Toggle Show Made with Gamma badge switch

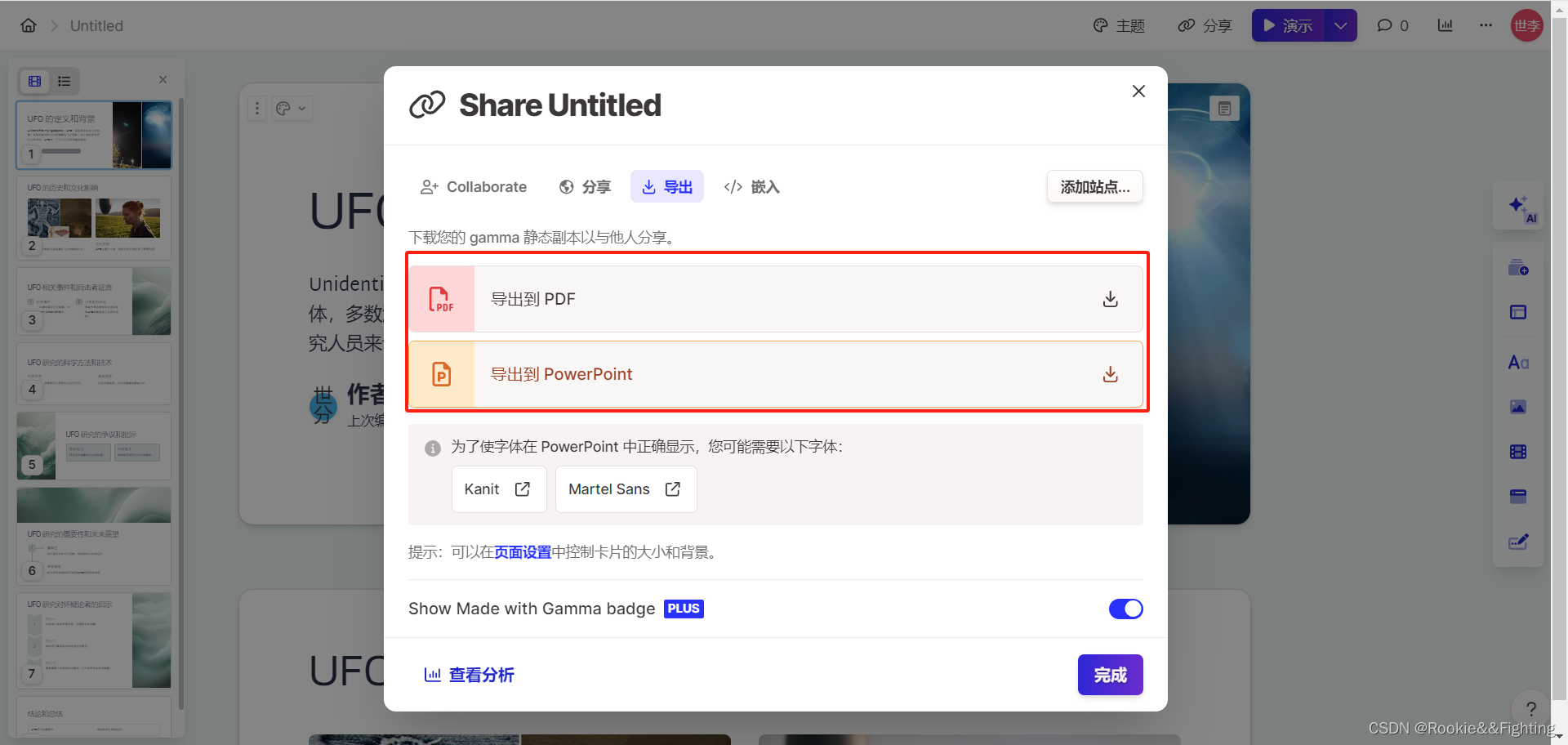[1125, 609]
